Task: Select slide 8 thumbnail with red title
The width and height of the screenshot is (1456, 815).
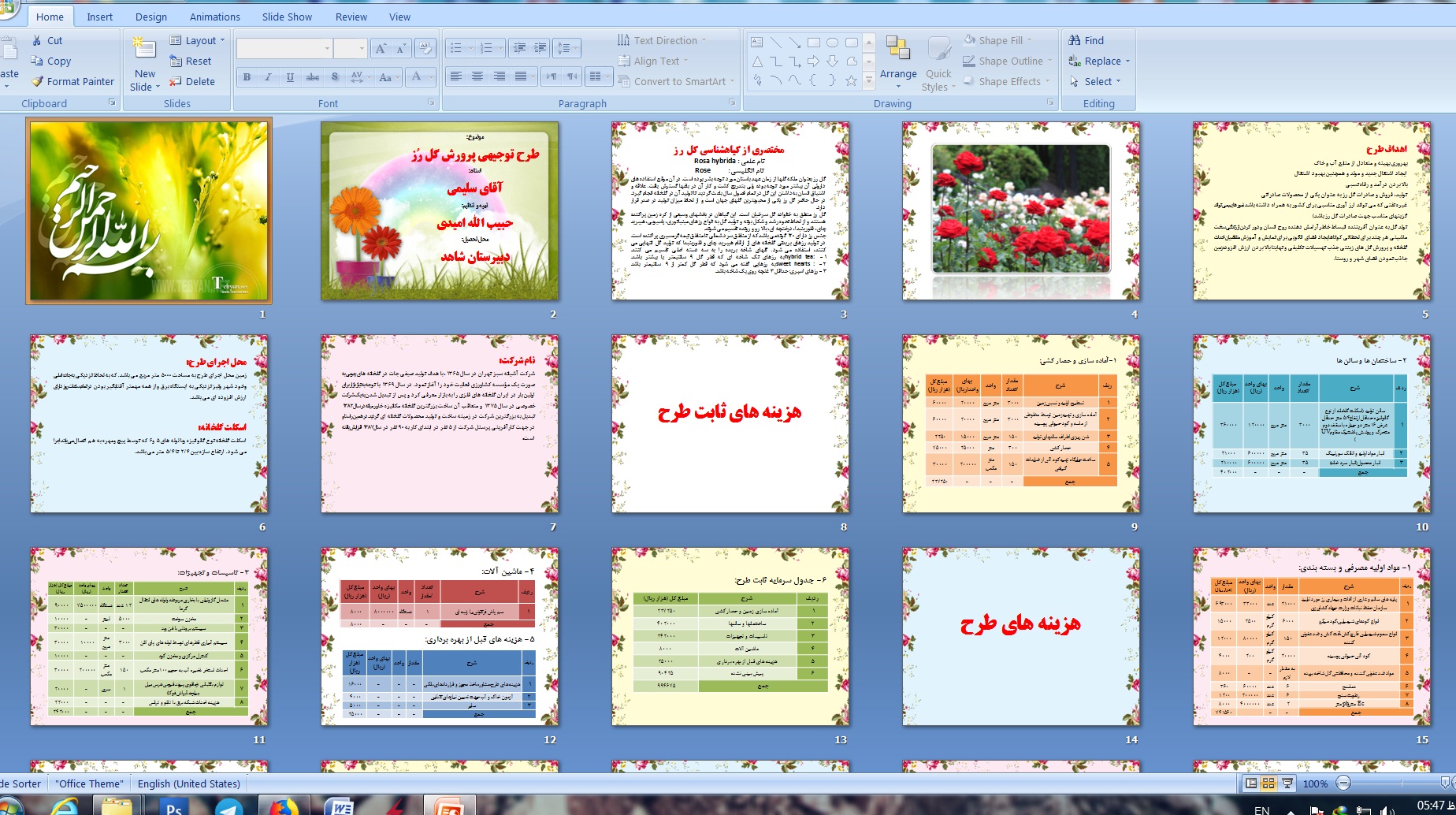Action: pos(730,423)
